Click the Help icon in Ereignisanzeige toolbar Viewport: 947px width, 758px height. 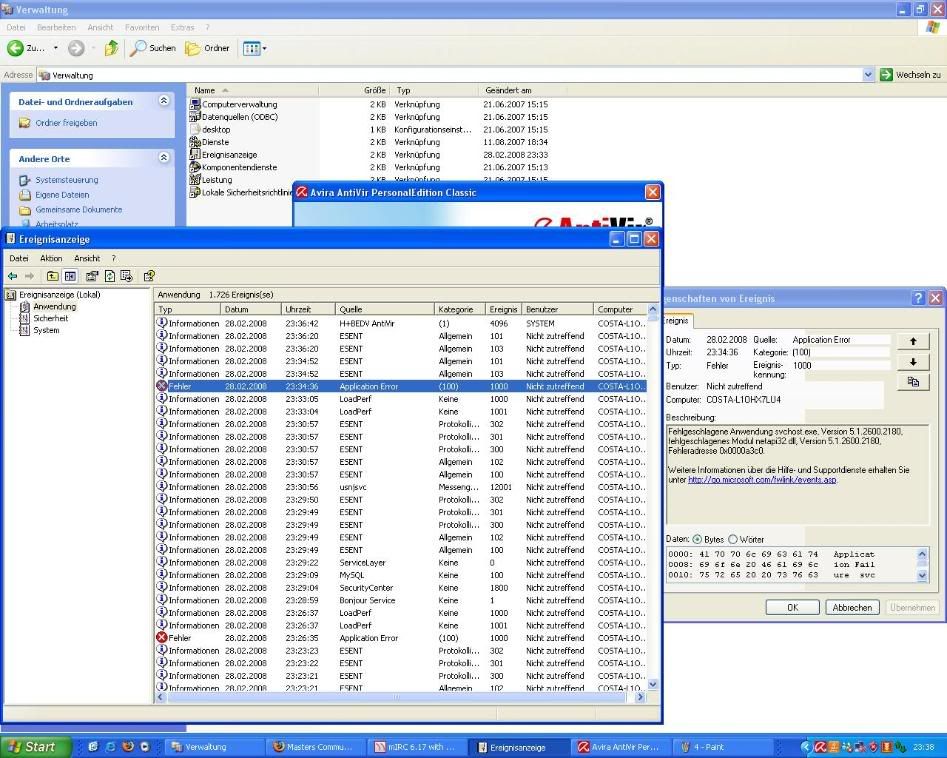(149, 276)
